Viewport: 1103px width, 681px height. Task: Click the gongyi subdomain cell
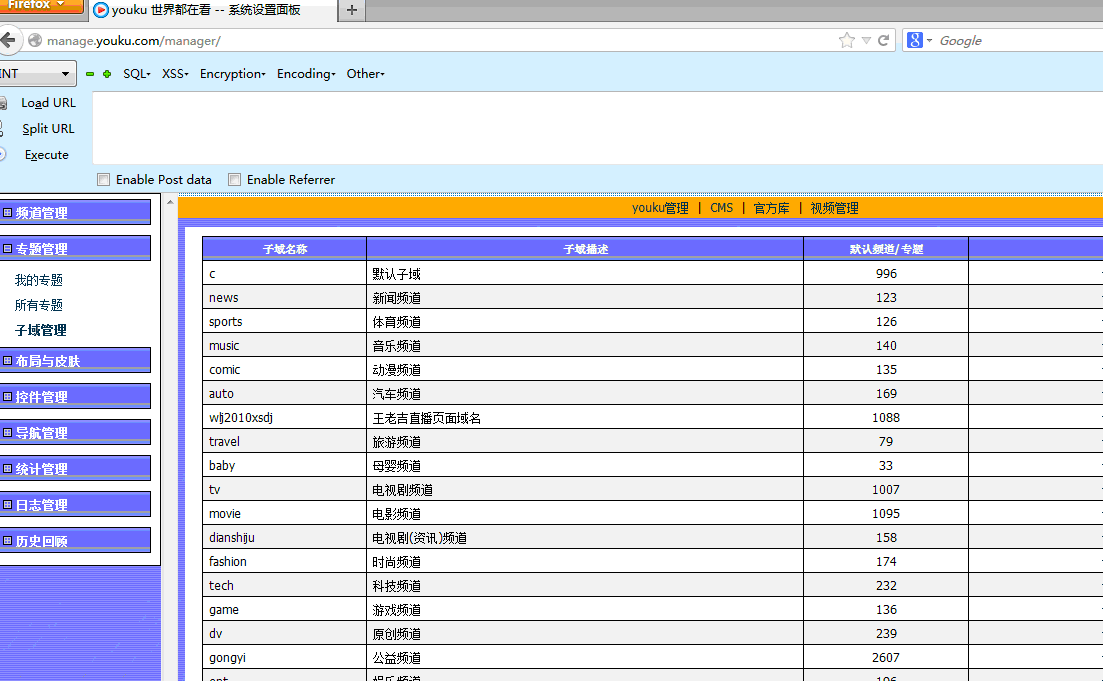point(285,657)
